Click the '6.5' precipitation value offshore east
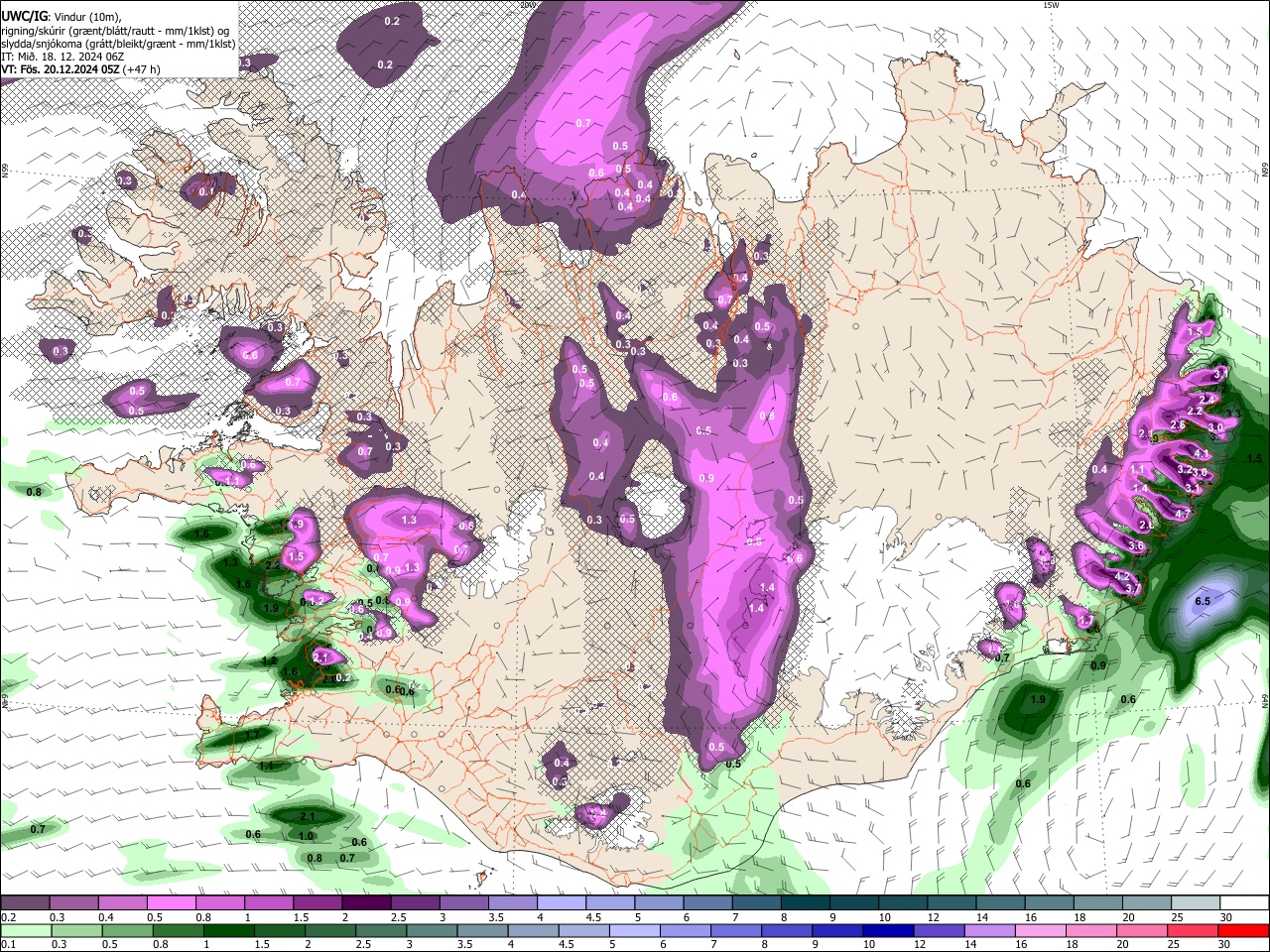This screenshot has height=952, width=1270. point(1203,601)
